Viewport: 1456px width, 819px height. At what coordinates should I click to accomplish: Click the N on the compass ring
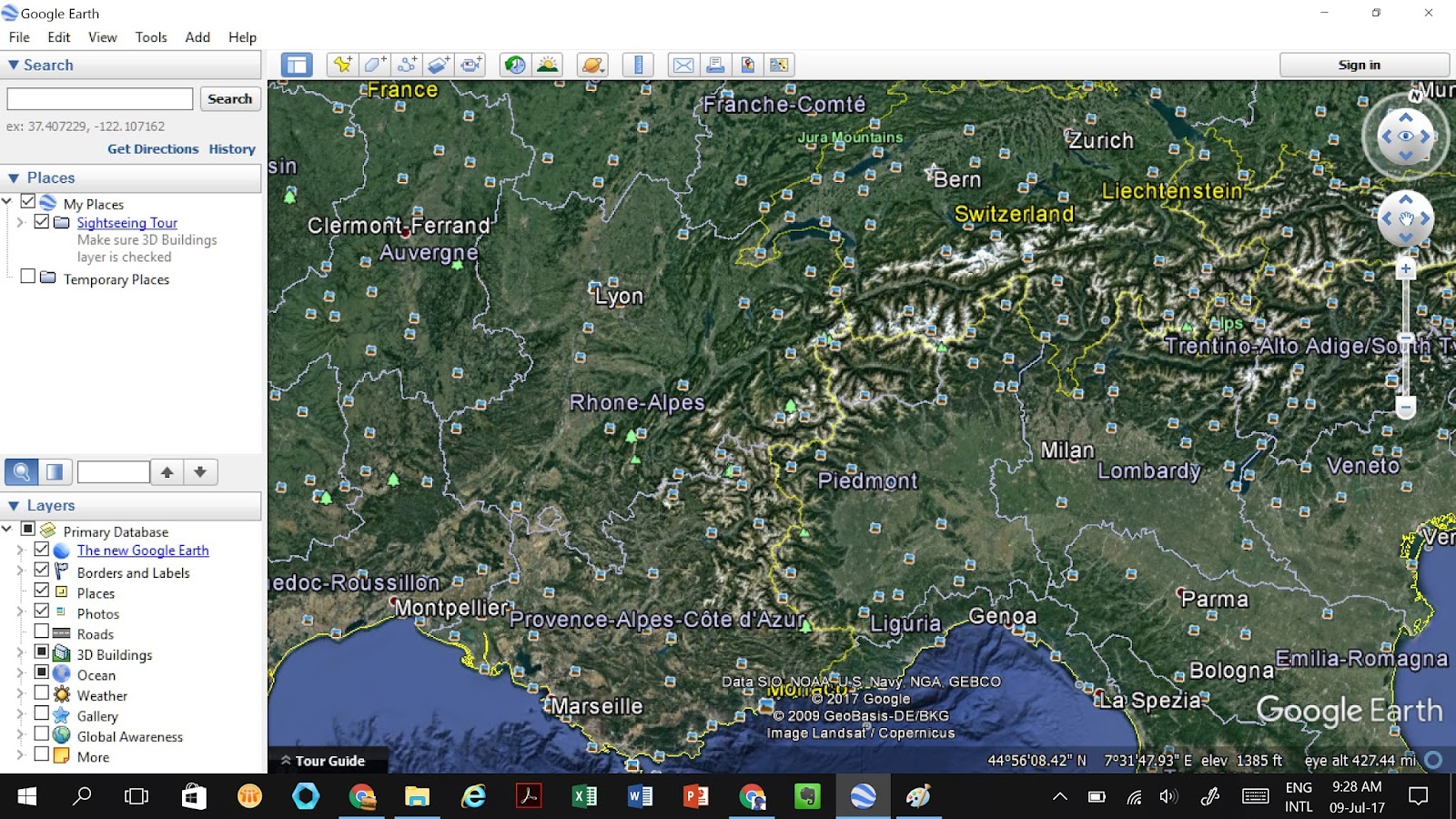point(1415,96)
